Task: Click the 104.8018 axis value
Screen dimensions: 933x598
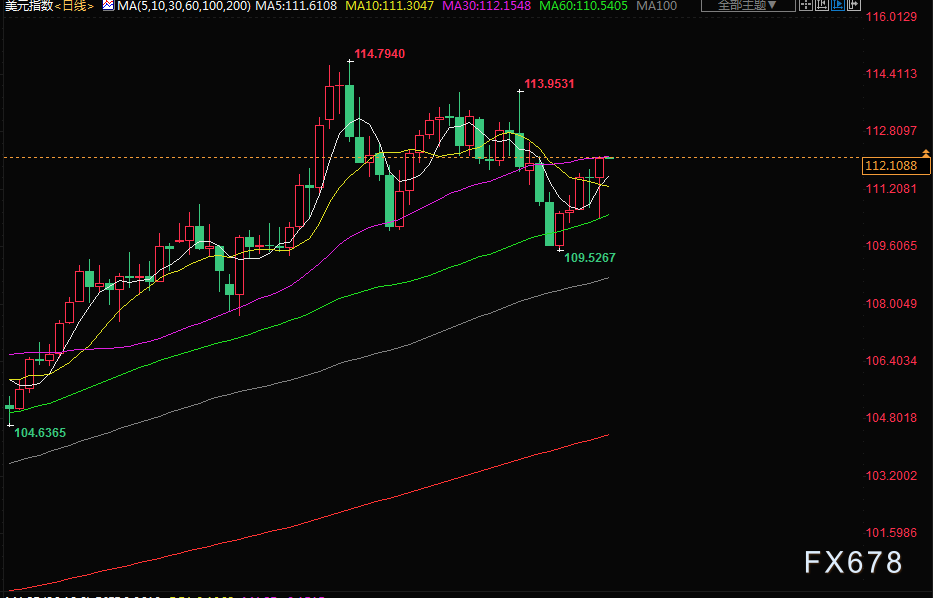Action: (891, 418)
